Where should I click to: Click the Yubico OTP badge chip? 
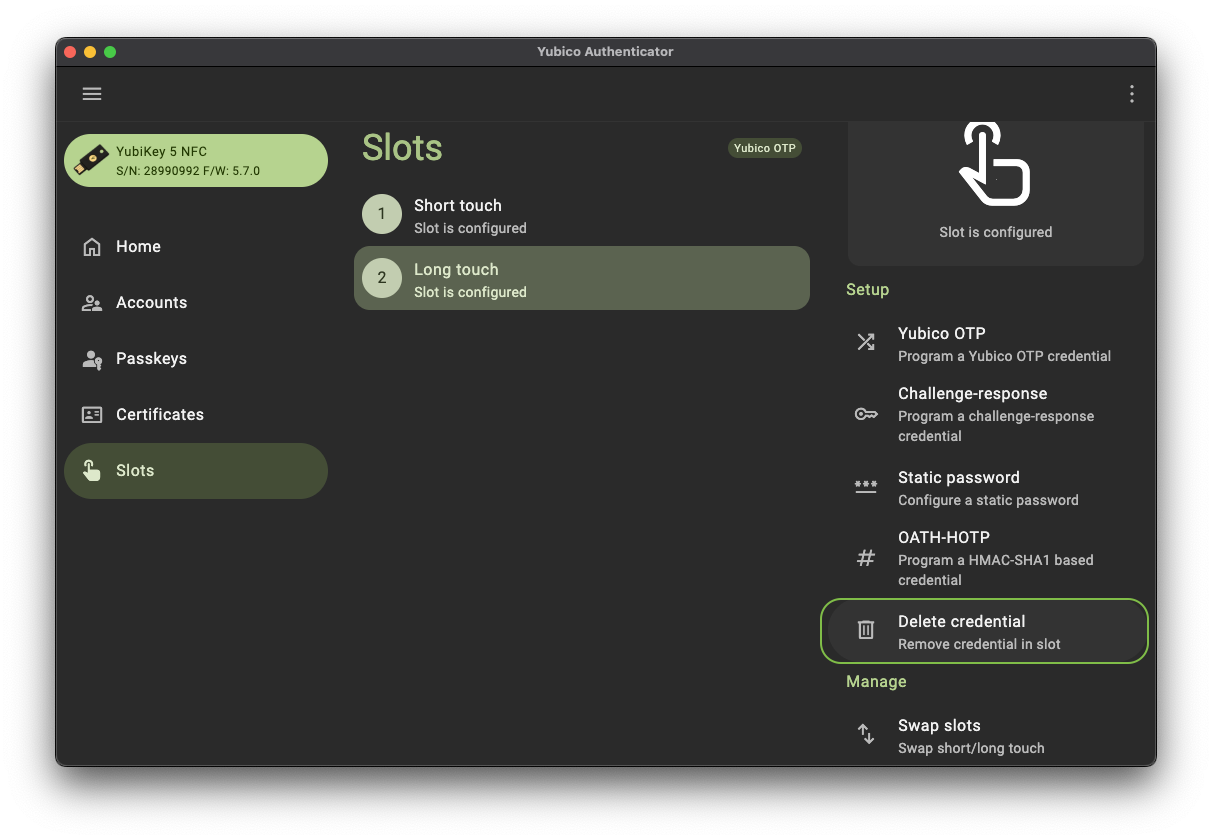(765, 148)
